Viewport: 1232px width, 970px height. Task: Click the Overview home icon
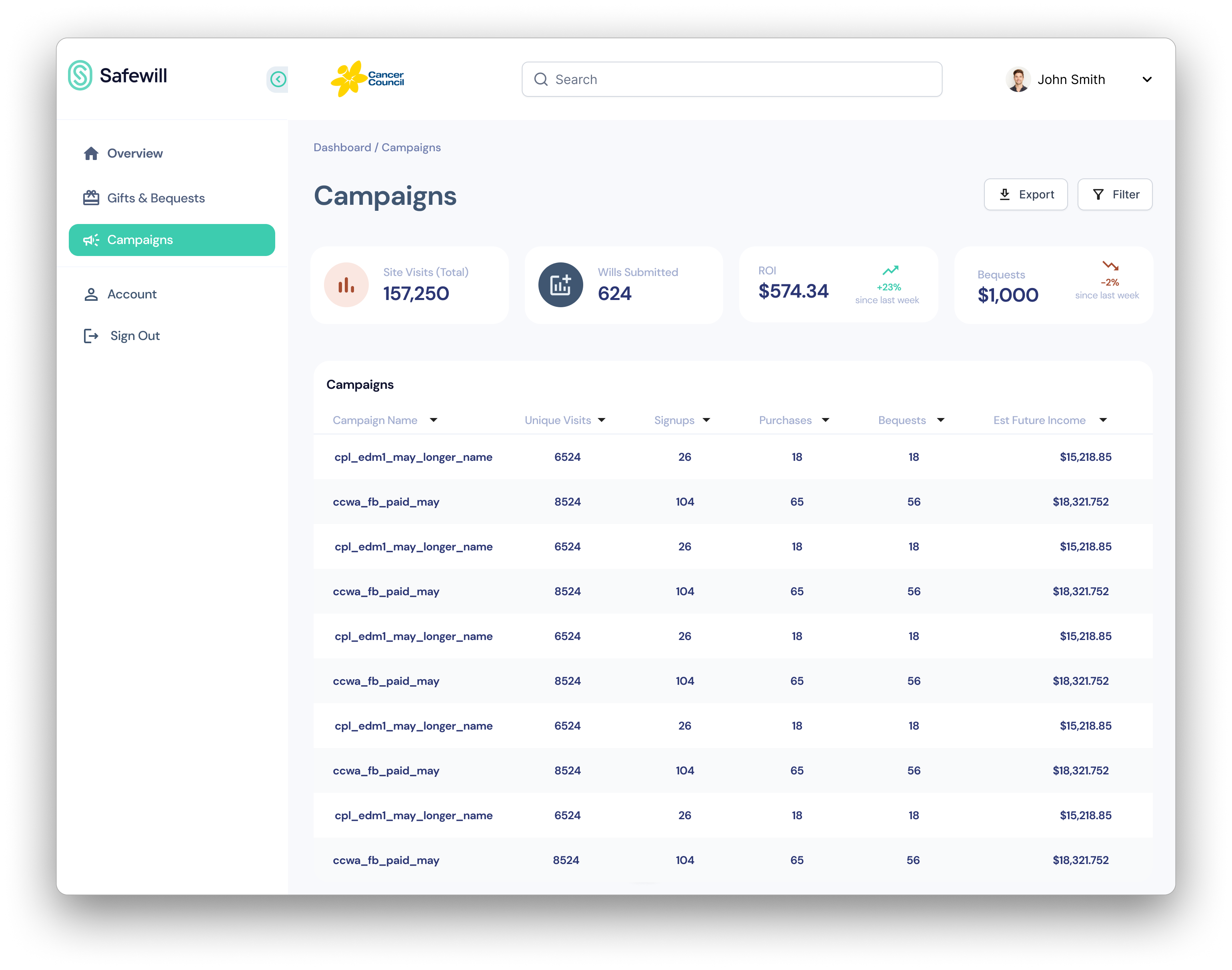(91, 153)
